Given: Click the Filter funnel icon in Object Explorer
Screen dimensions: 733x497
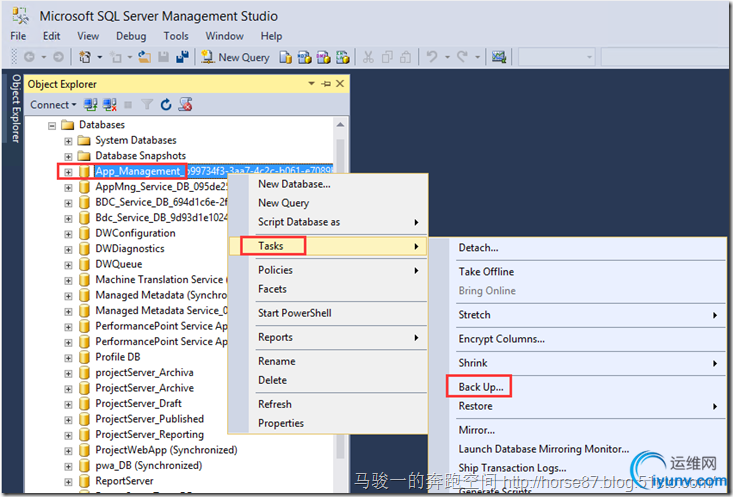Looking at the screenshot, I should click(147, 105).
